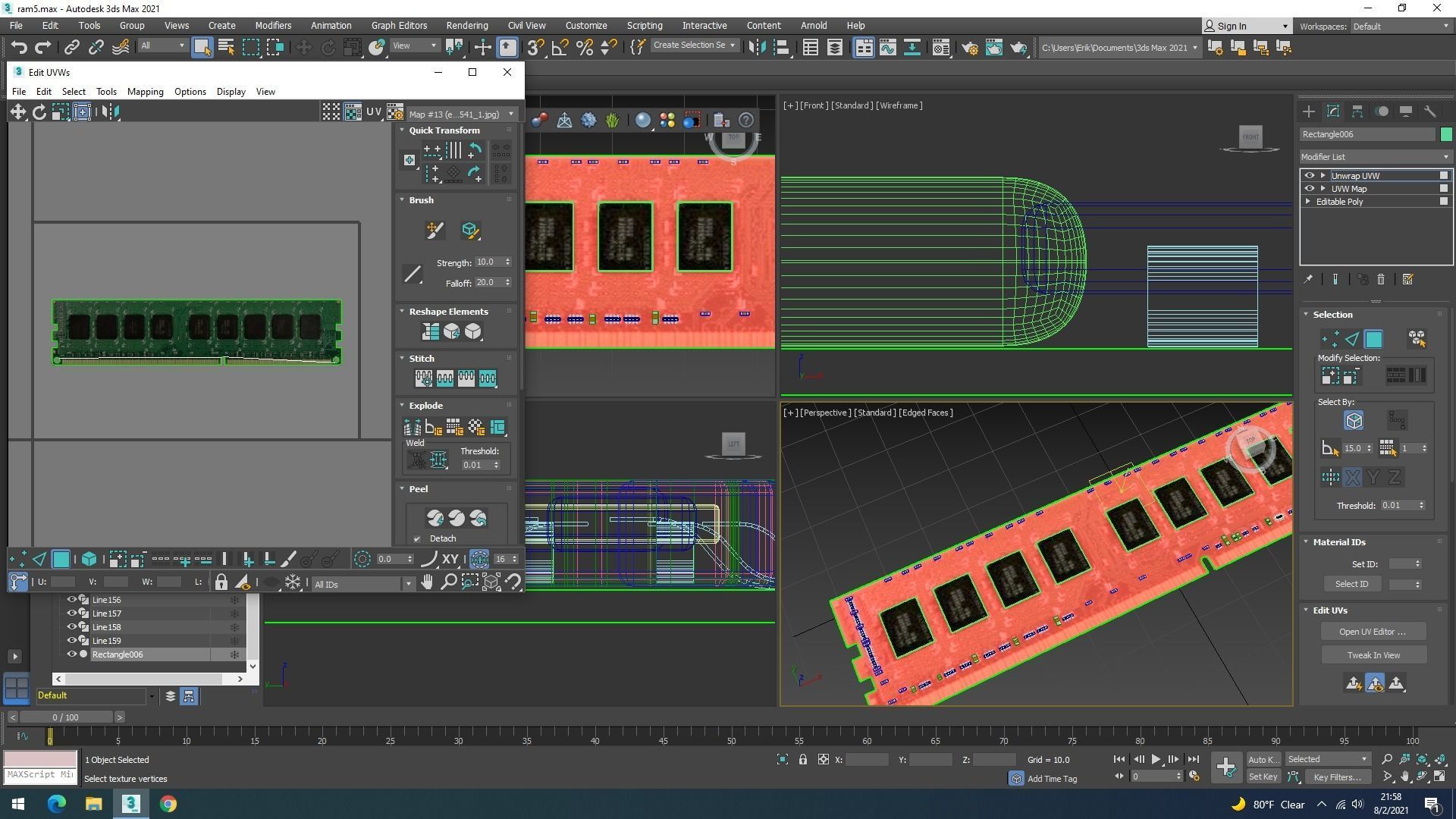Toggle UVW Map modifier eye visibility
The width and height of the screenshot is (1456, 819).
click(1309, 189)
